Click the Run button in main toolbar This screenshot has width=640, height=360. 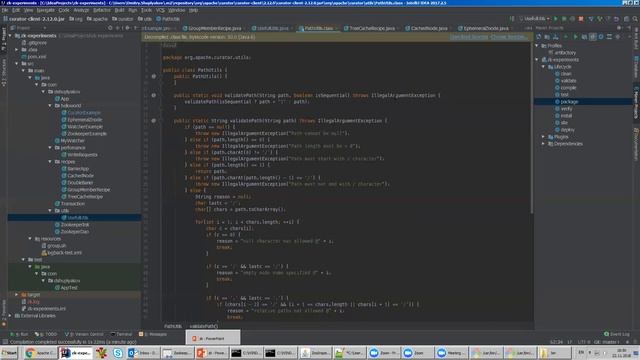click(556, 19)
